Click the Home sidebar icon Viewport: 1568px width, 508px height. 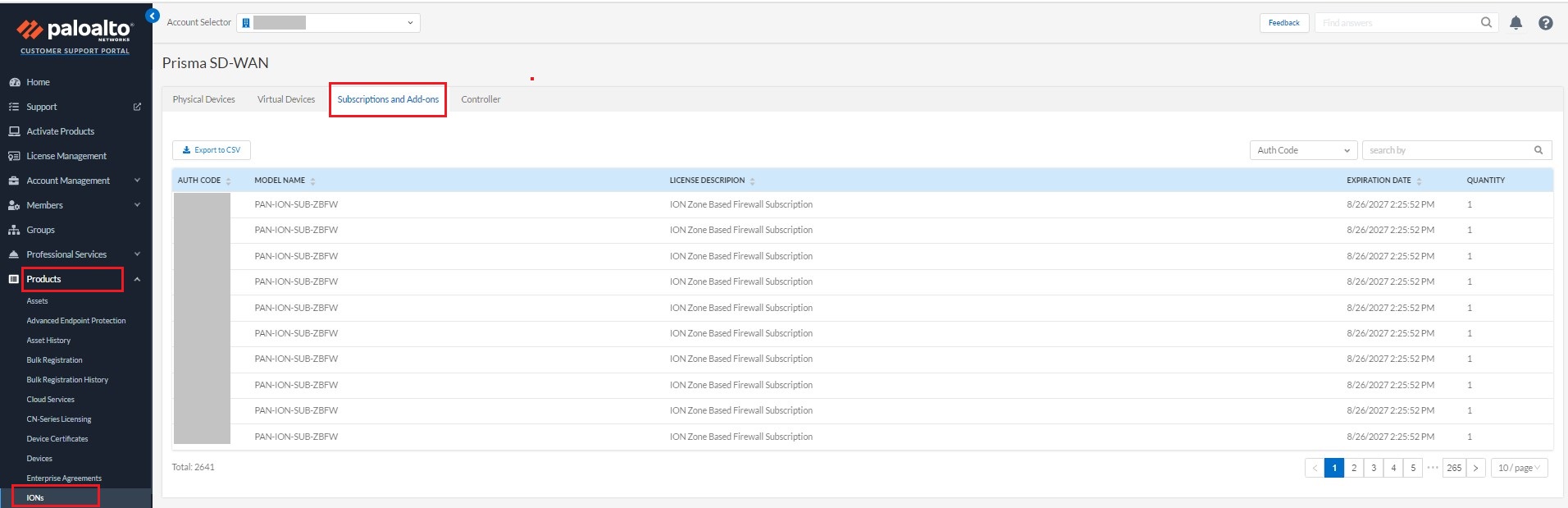tap(14, 82)
